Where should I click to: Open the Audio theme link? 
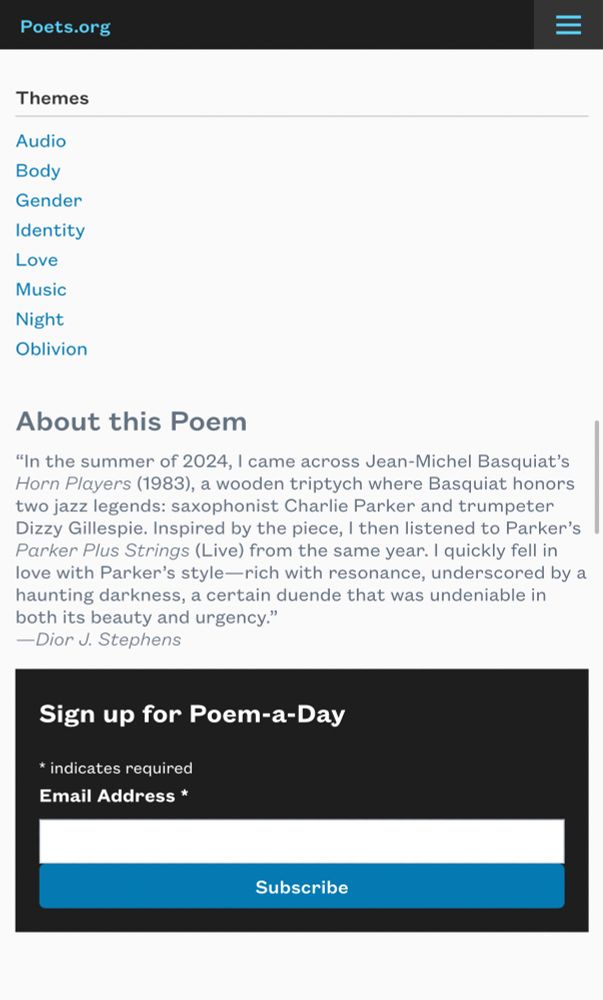click(x=41, y=141)
